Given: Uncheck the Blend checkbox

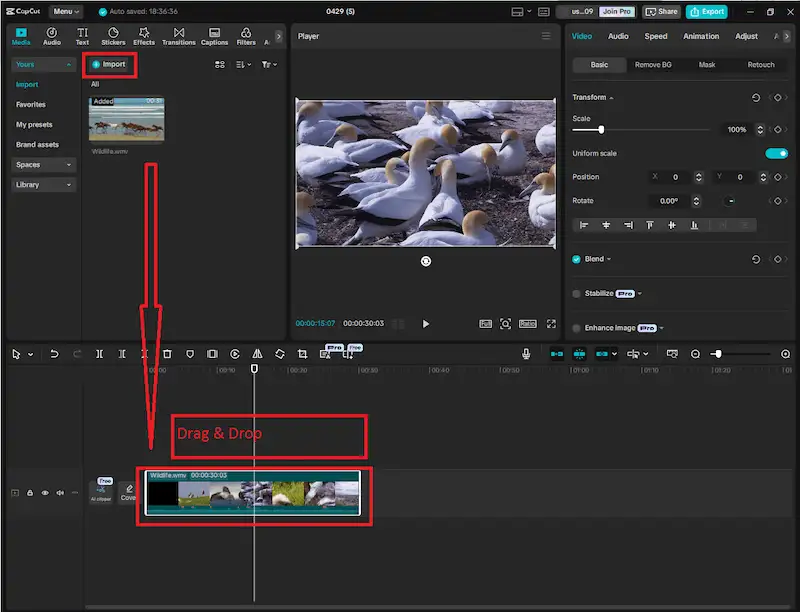Looking at the screenshot, I should click(577, 259).
